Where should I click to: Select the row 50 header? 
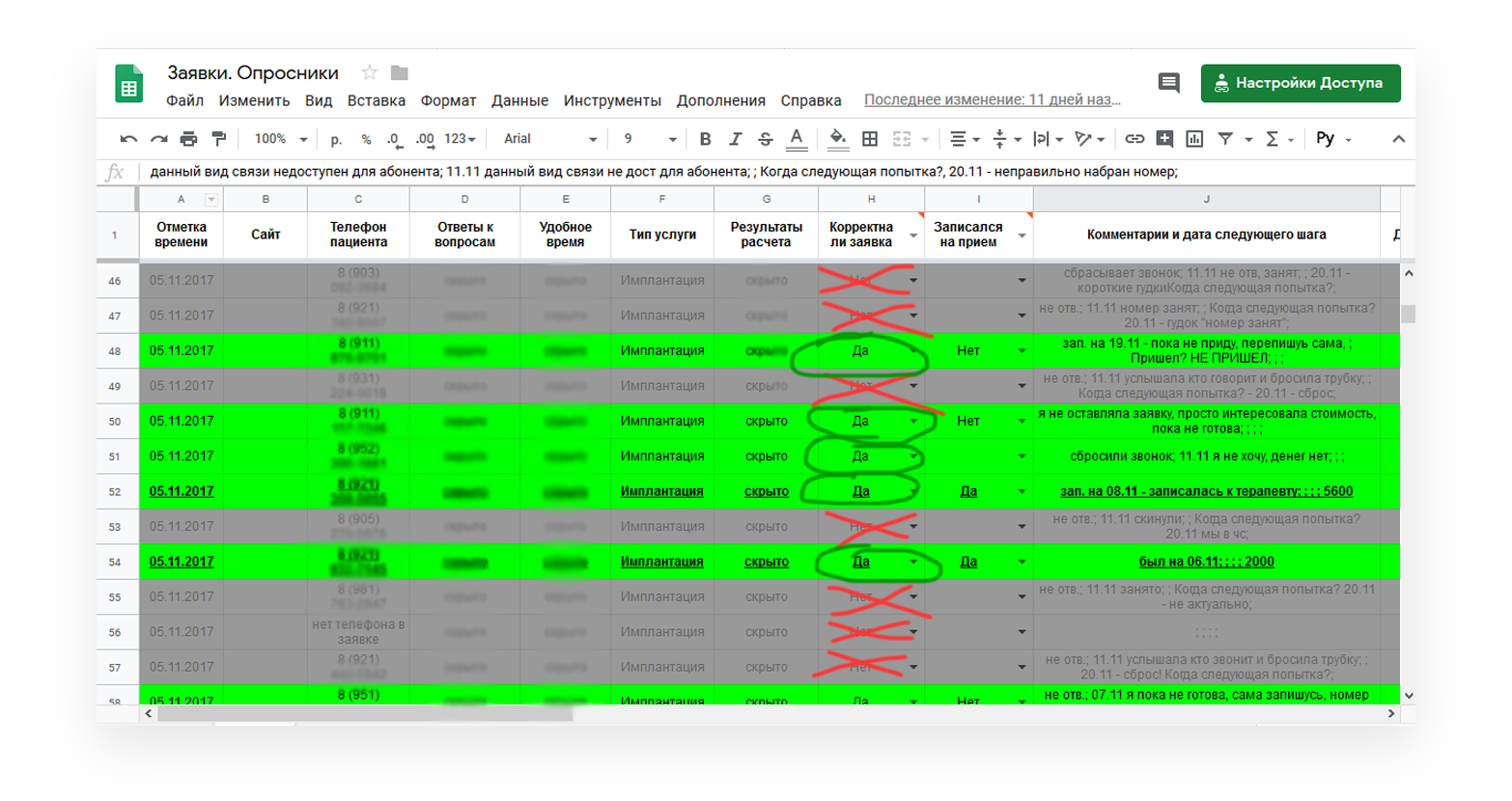115,422
